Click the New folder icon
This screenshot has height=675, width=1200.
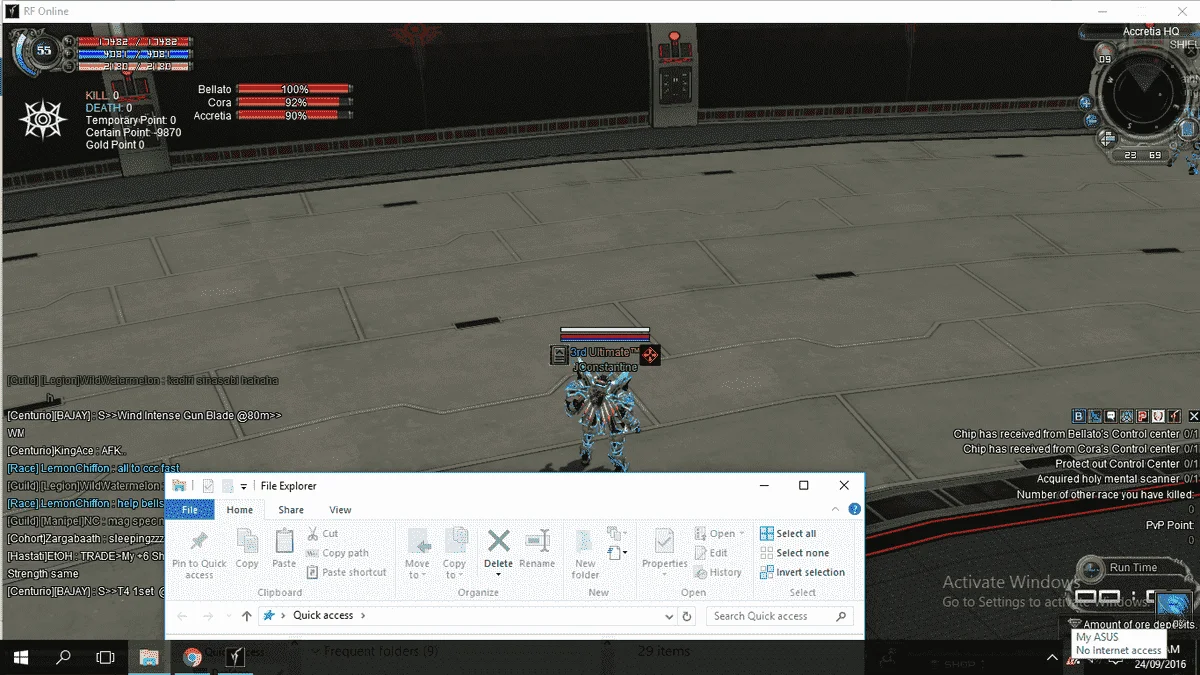click(586, 541)
